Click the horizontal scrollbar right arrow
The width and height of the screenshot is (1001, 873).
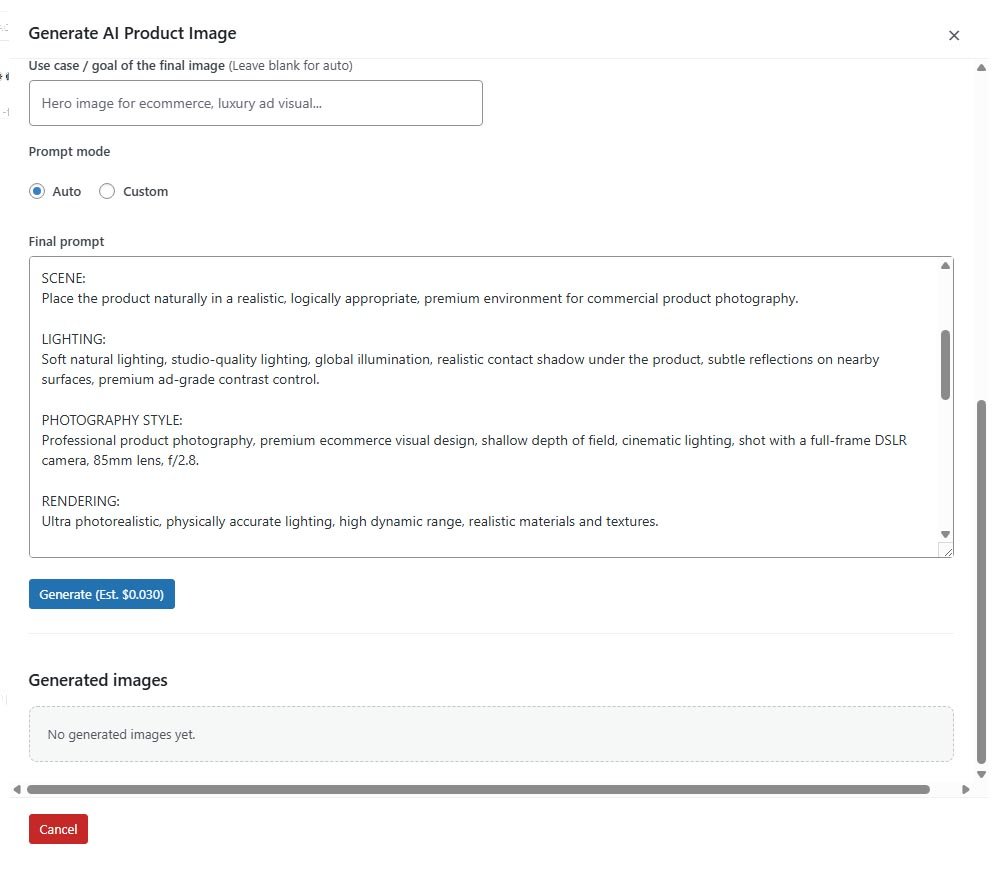(x=965, y=789)
